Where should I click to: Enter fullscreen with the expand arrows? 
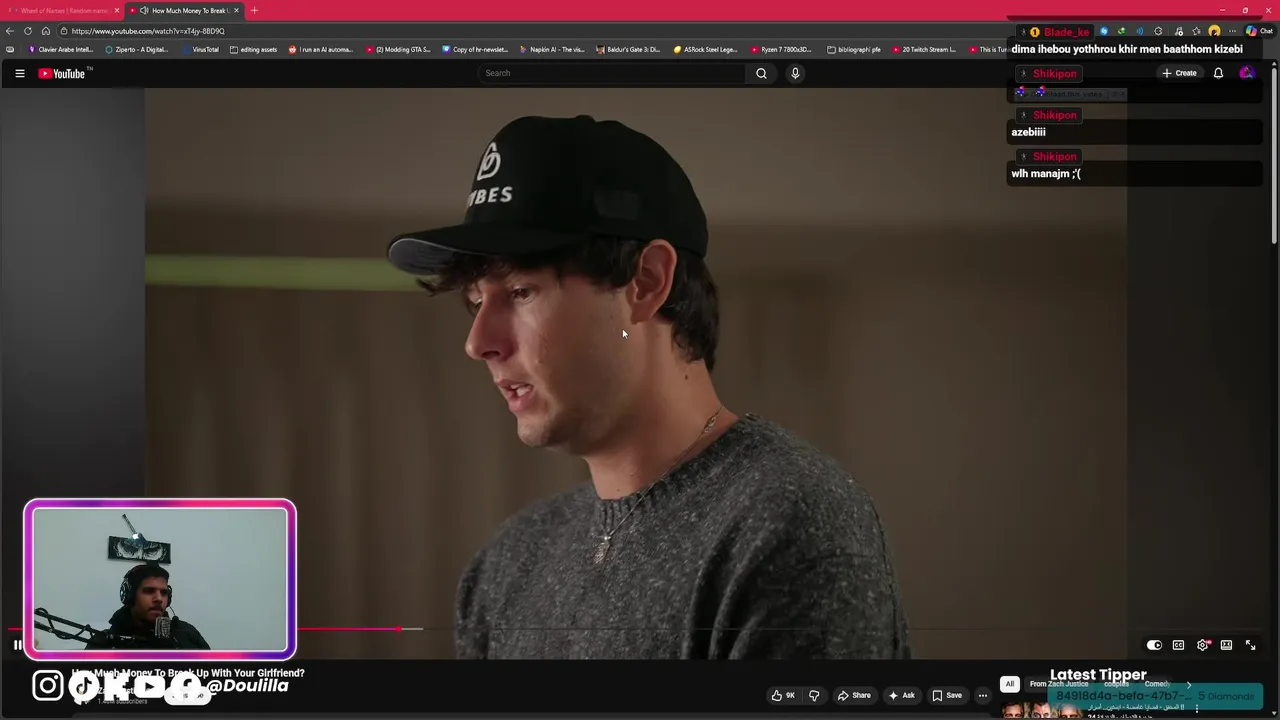pyautogui.click(x=1250, y=645)
